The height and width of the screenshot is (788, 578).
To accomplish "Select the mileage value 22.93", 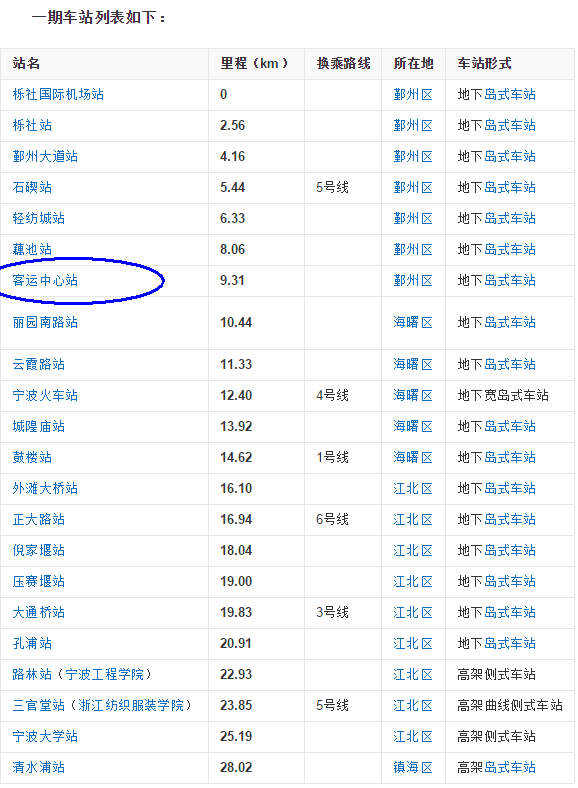I will [x=236, y=674].
